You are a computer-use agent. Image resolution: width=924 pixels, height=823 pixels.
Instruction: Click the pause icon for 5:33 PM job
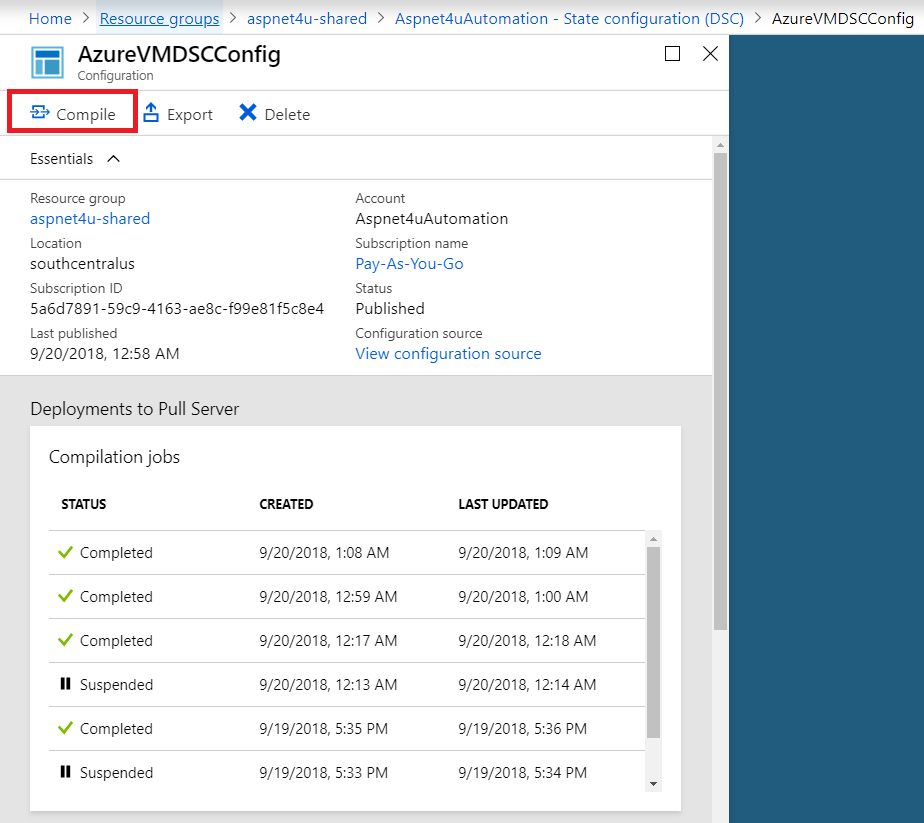65,771
